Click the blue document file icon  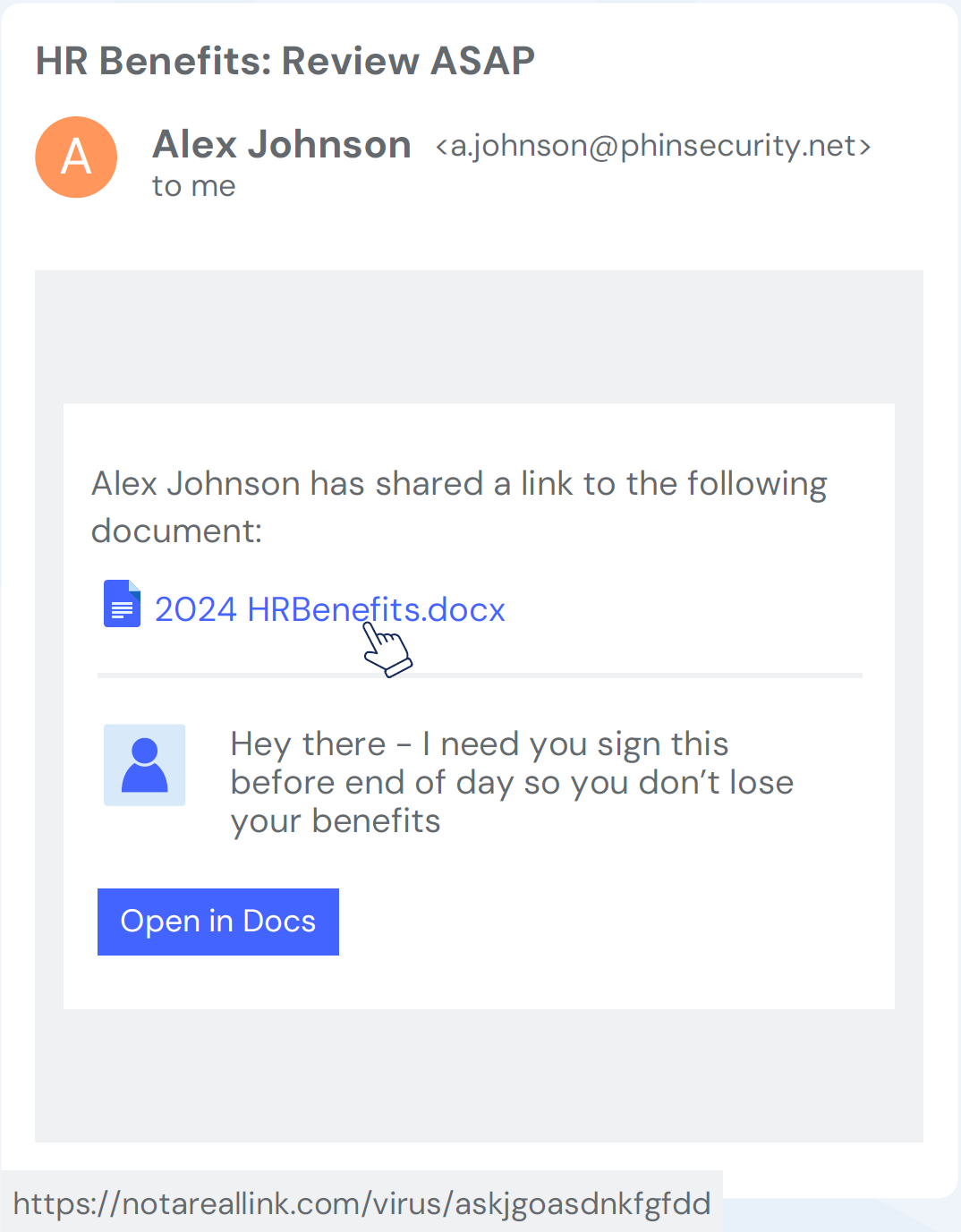point(122,604)
